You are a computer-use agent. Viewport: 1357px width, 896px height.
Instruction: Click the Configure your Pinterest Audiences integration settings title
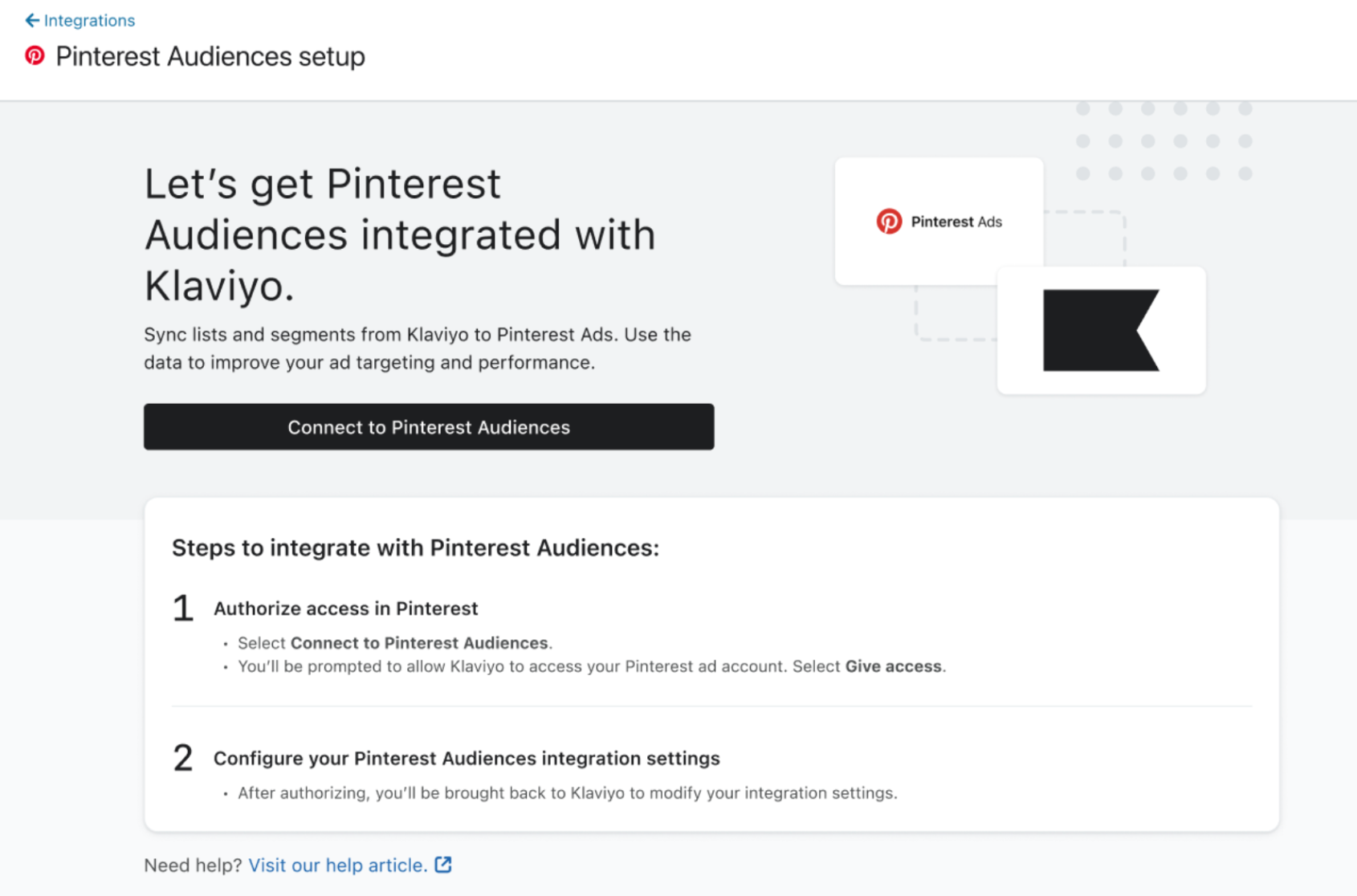(x=466, y=758)
